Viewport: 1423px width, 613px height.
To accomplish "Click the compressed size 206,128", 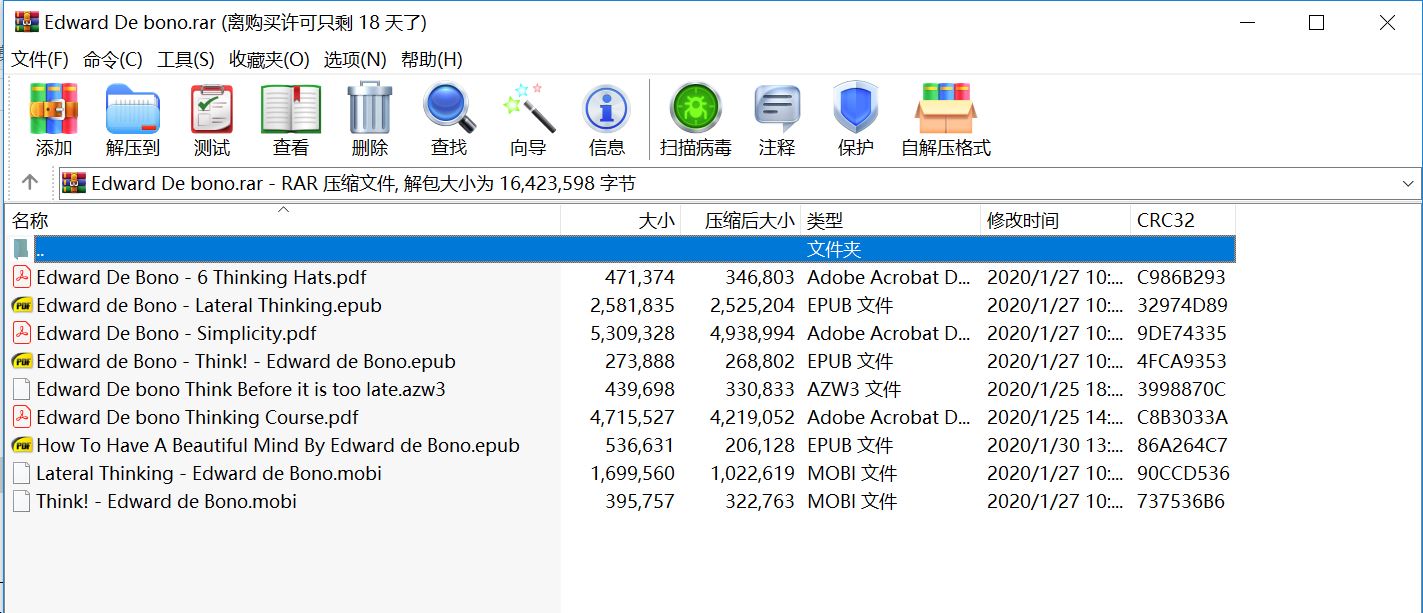I will [760, 445].
